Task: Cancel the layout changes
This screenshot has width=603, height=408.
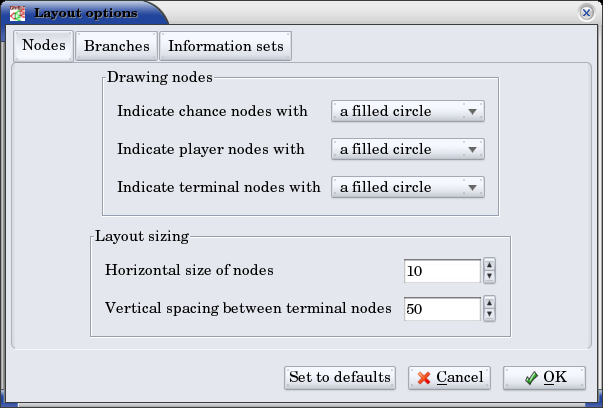Action: 448,377
